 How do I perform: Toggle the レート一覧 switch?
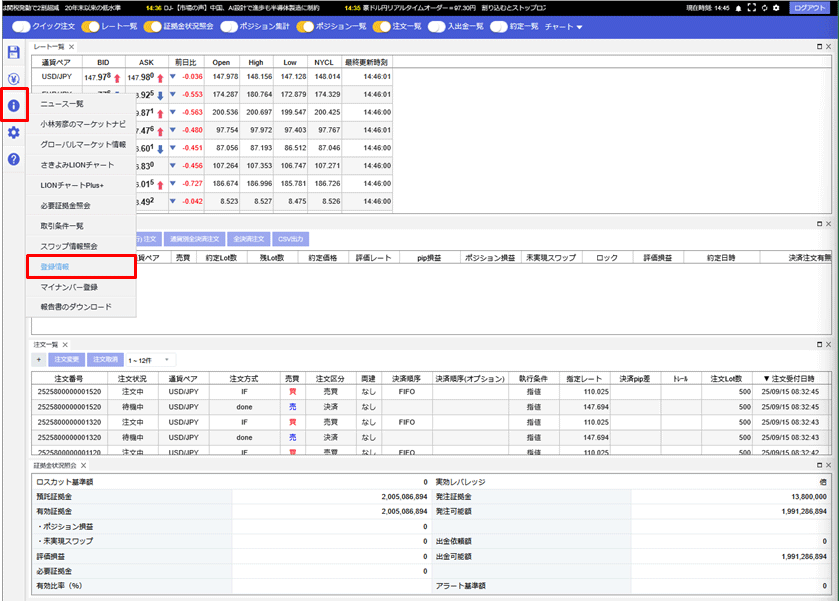[91, 26]
